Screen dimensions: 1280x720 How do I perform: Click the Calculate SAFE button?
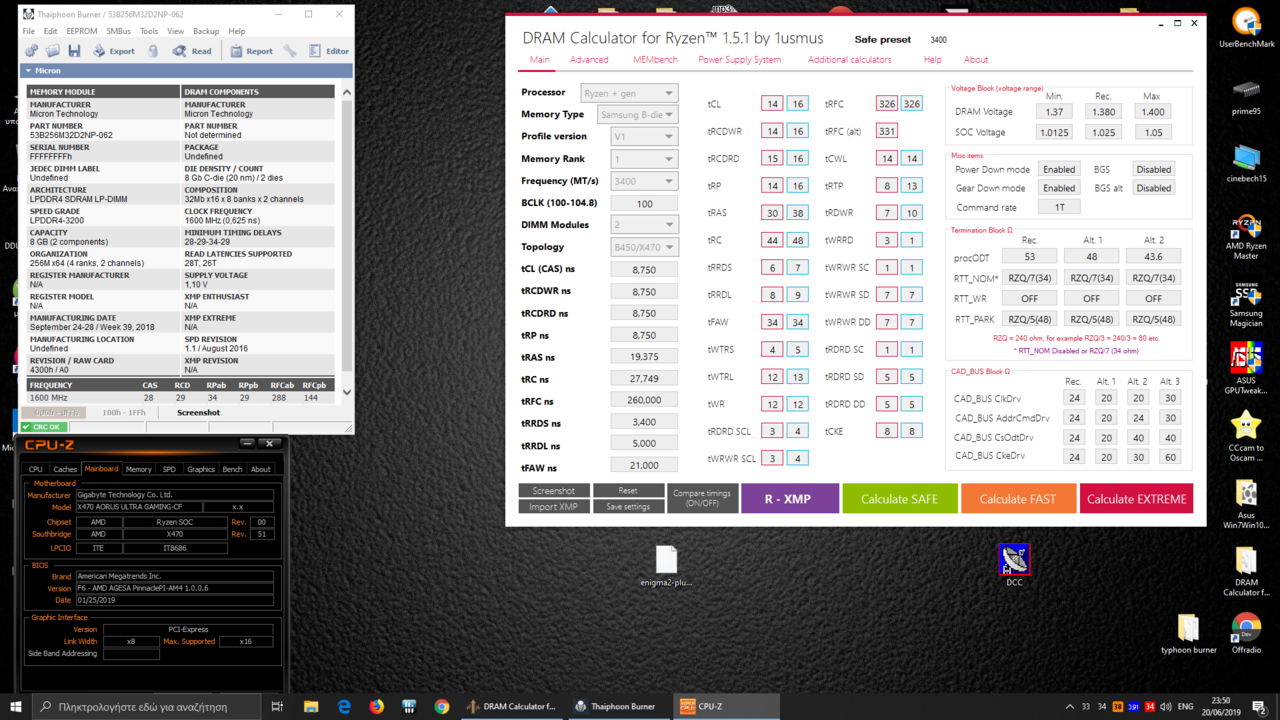[x=899, y=499]
